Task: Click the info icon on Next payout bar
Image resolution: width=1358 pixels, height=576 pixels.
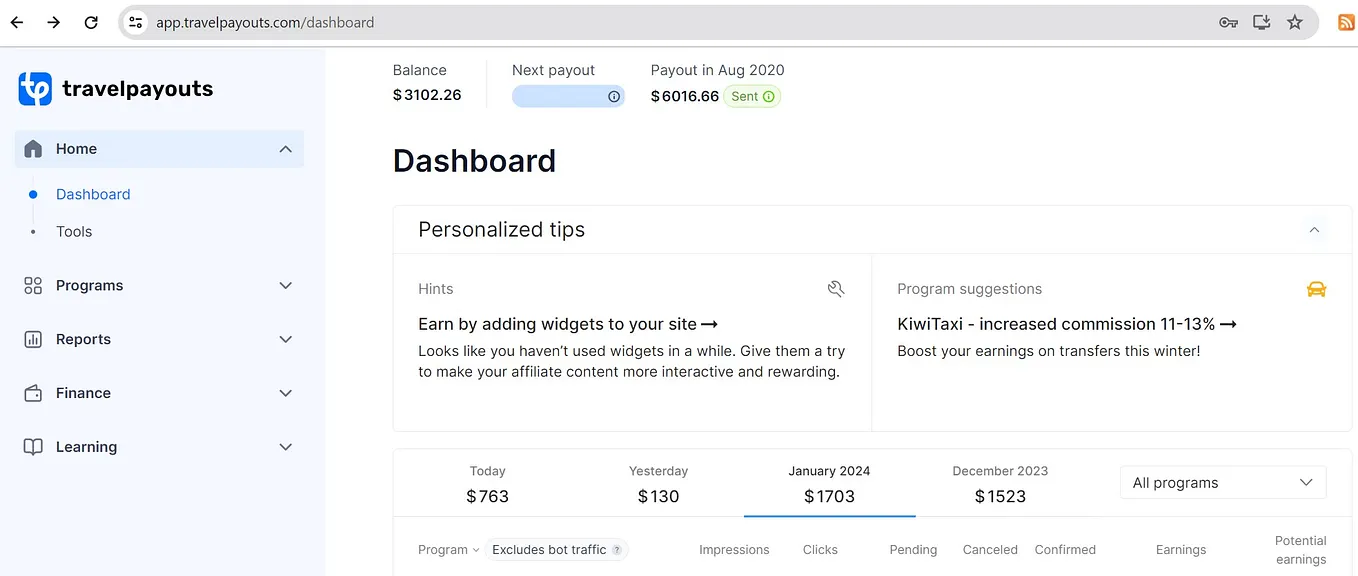Action: click(614, 97)
